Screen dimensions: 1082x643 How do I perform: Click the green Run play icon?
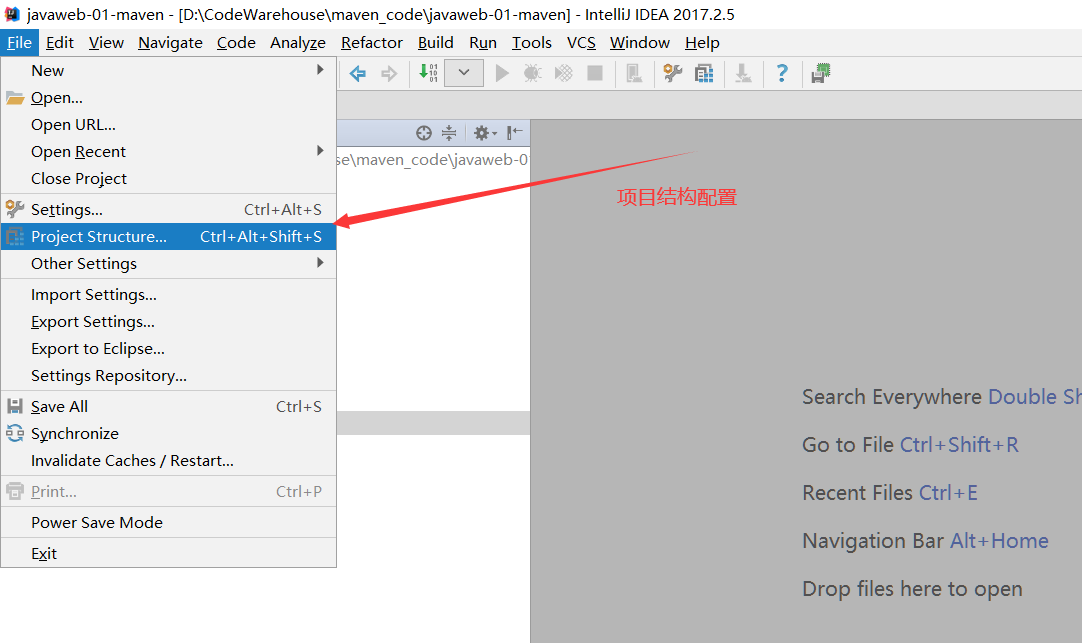coord(502,73)
